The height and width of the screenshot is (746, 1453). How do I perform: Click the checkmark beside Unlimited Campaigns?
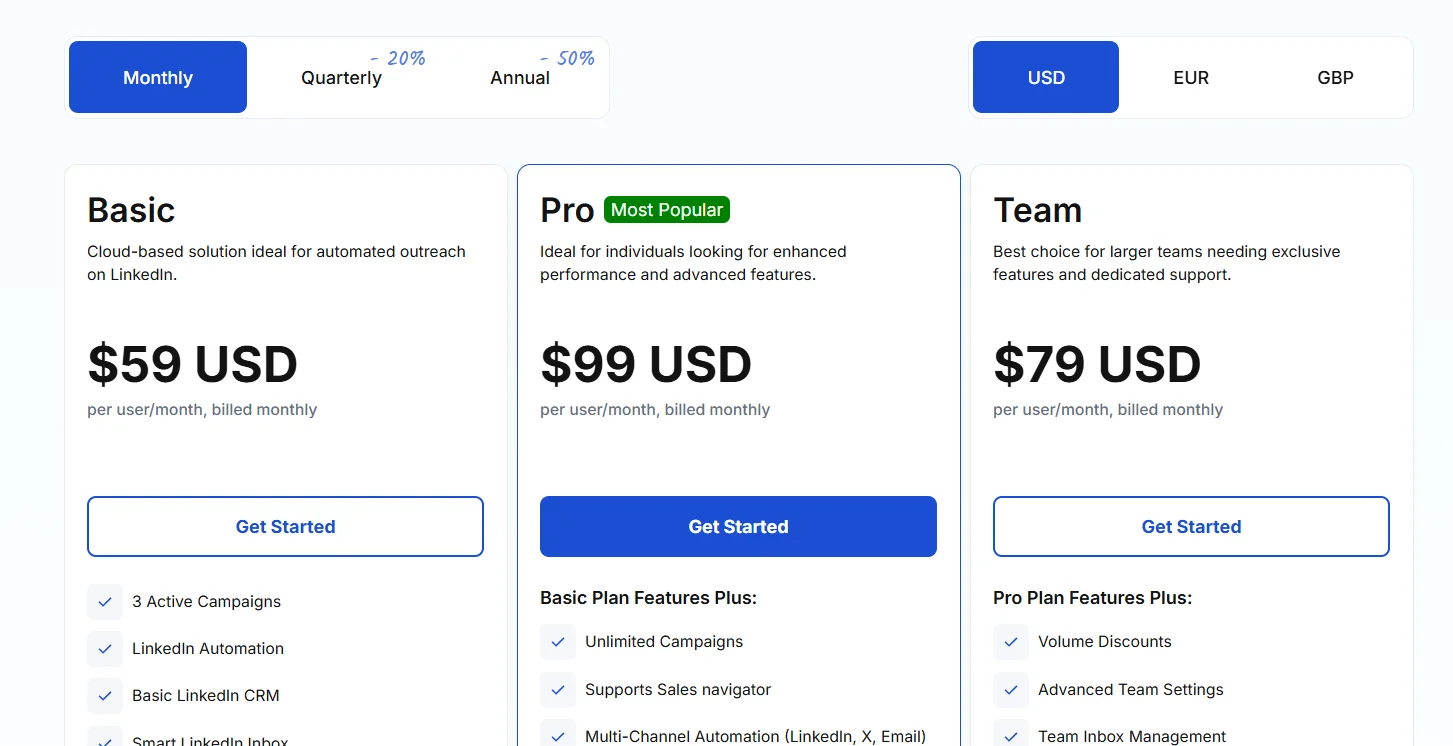558,642
